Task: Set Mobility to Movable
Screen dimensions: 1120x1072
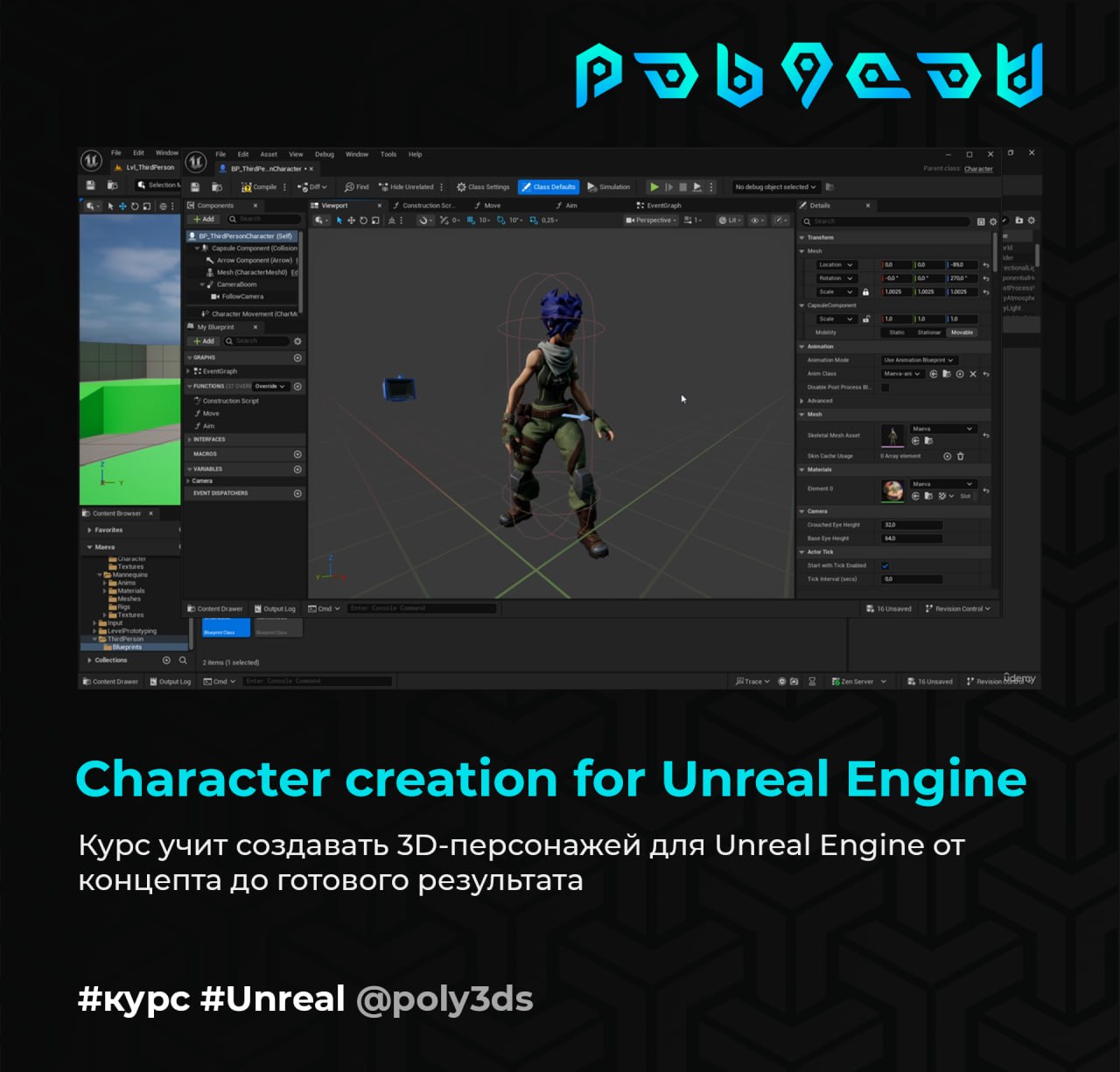Action: point(962,333)
